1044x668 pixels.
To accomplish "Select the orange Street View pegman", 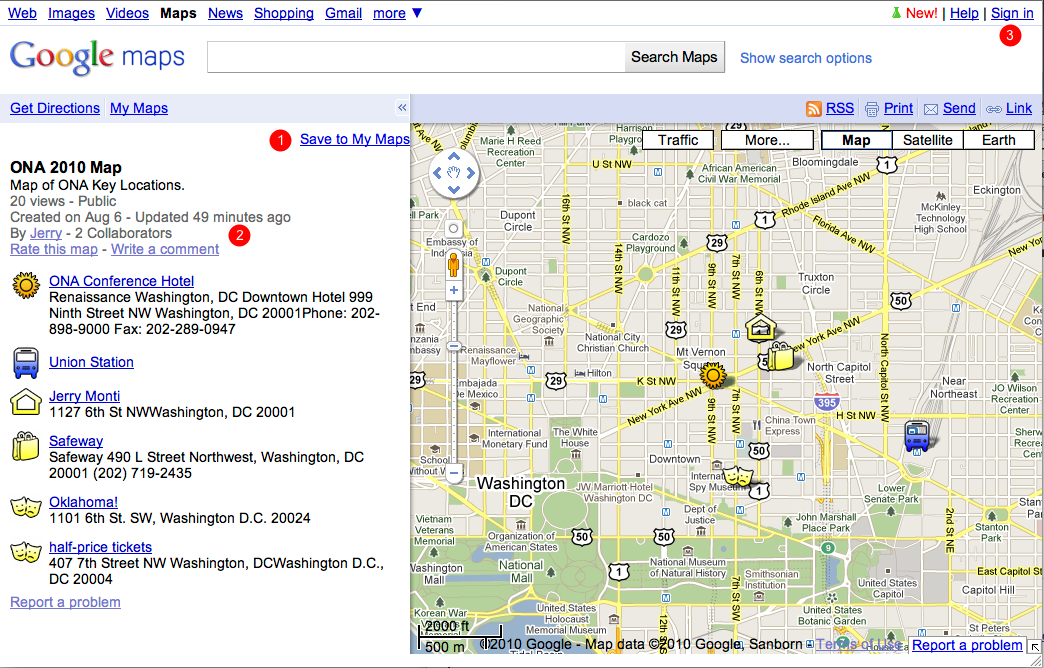I will tap(453, 264).
